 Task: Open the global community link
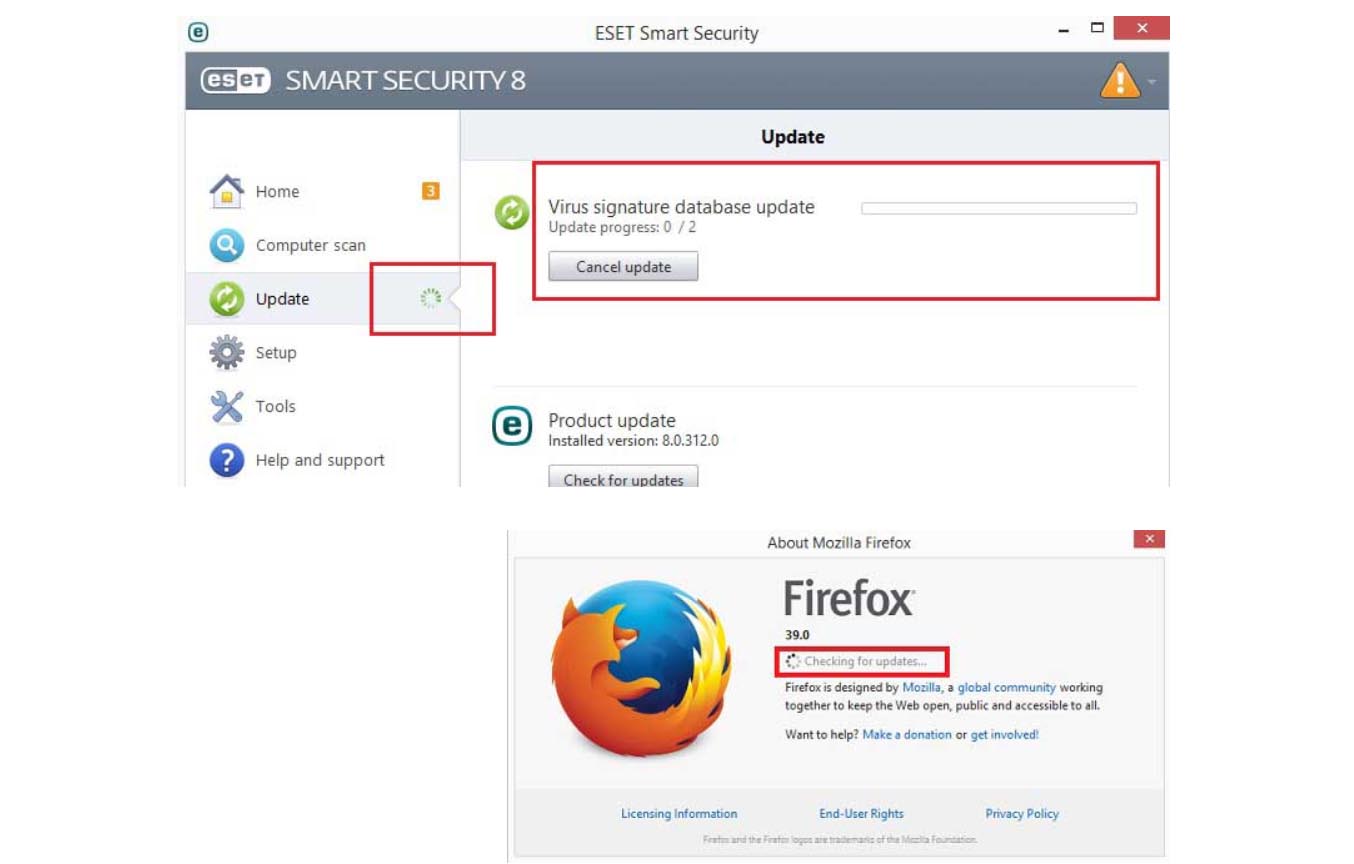[1006, 688]
